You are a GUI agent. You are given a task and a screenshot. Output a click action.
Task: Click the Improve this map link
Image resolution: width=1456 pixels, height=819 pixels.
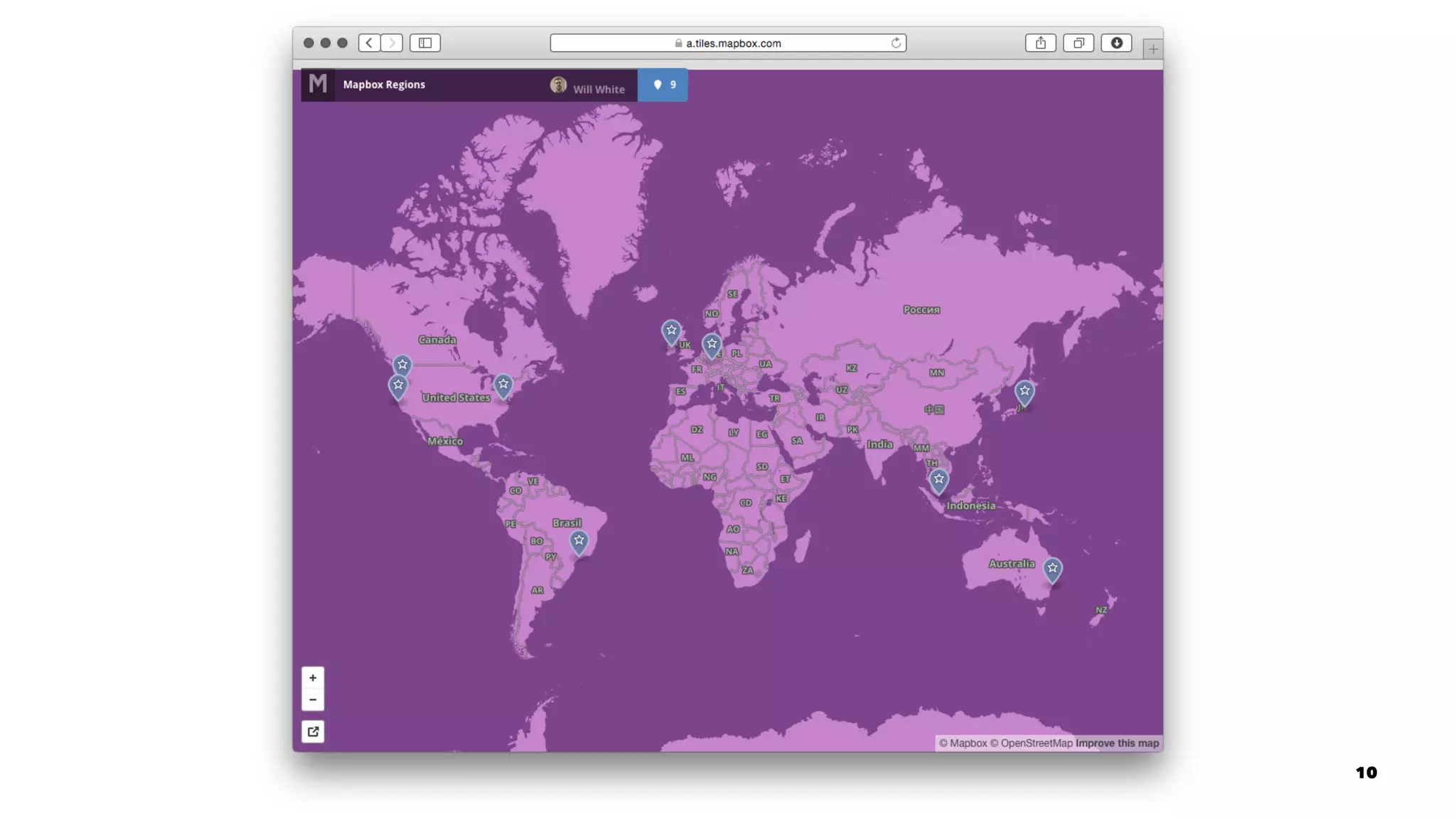point(1117,743)
